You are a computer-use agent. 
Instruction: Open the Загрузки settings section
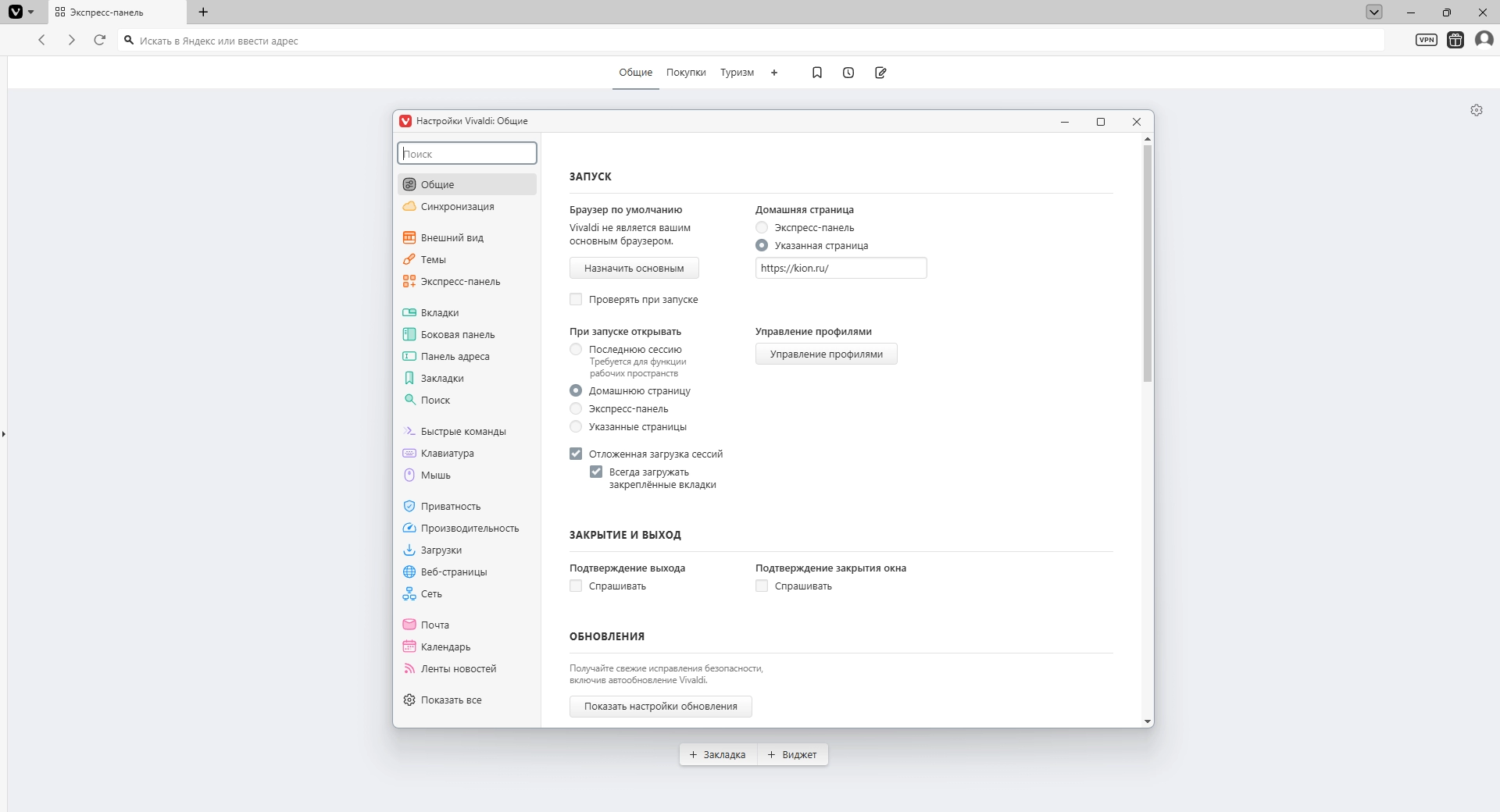click(467, 550)
